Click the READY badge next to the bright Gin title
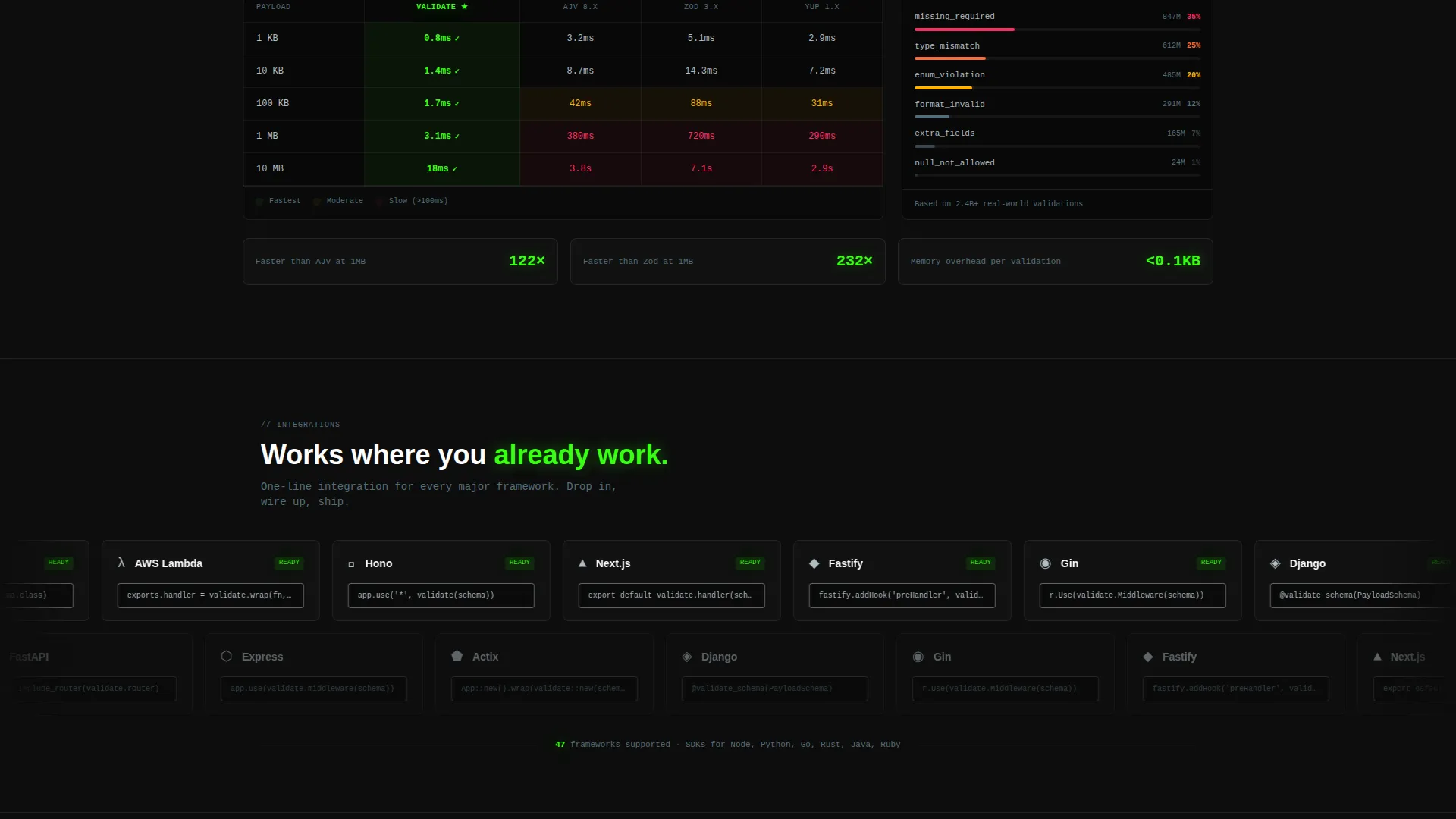1456x819 pixels. click(x=1211, y=563)
